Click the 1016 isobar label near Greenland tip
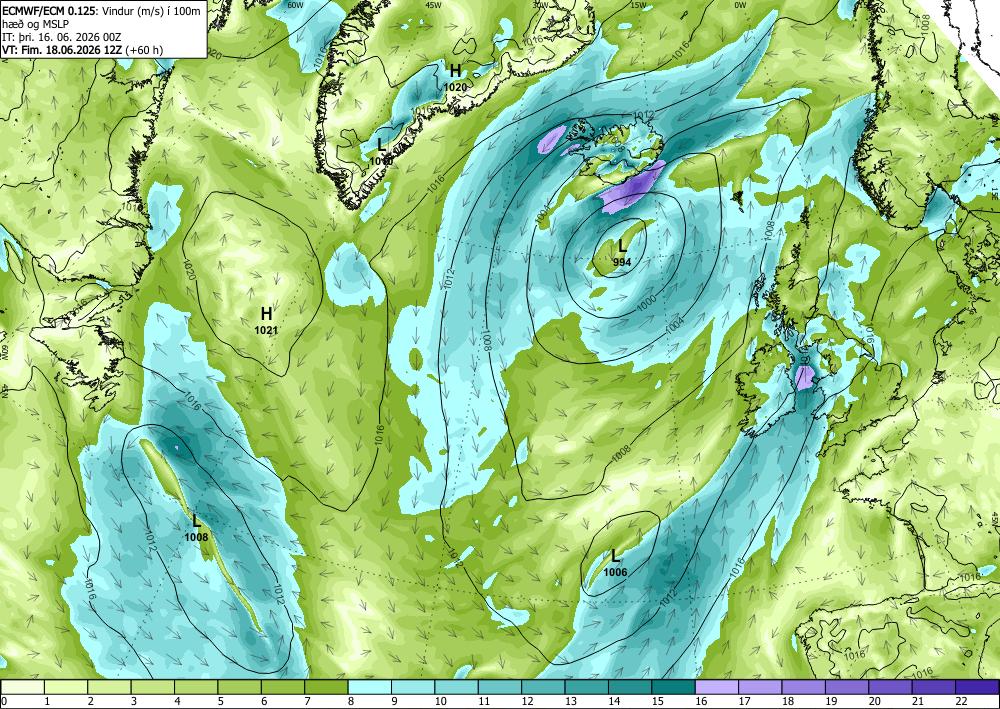Viewport: 1000px width, 709px height. pyautogui.click(x=437, y=184)
